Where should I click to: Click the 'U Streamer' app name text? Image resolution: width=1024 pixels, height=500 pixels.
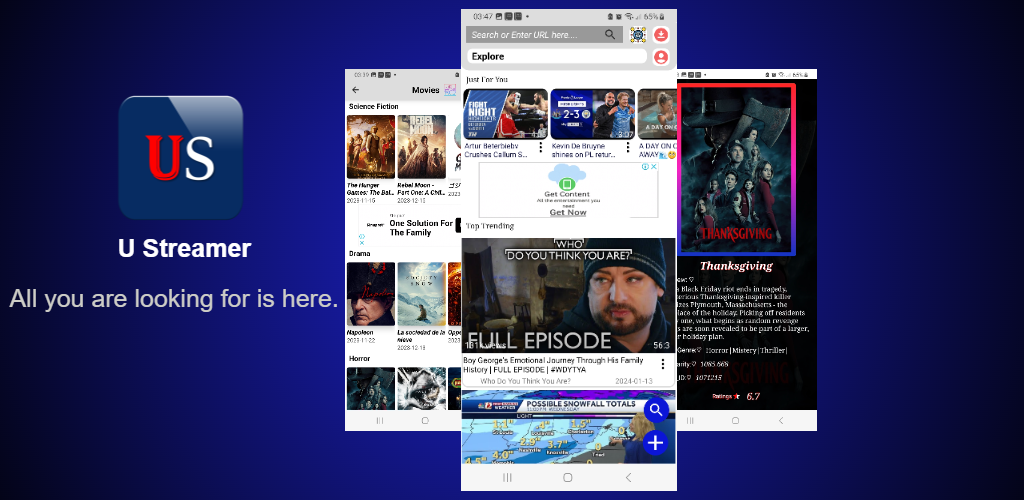[185, 248]
